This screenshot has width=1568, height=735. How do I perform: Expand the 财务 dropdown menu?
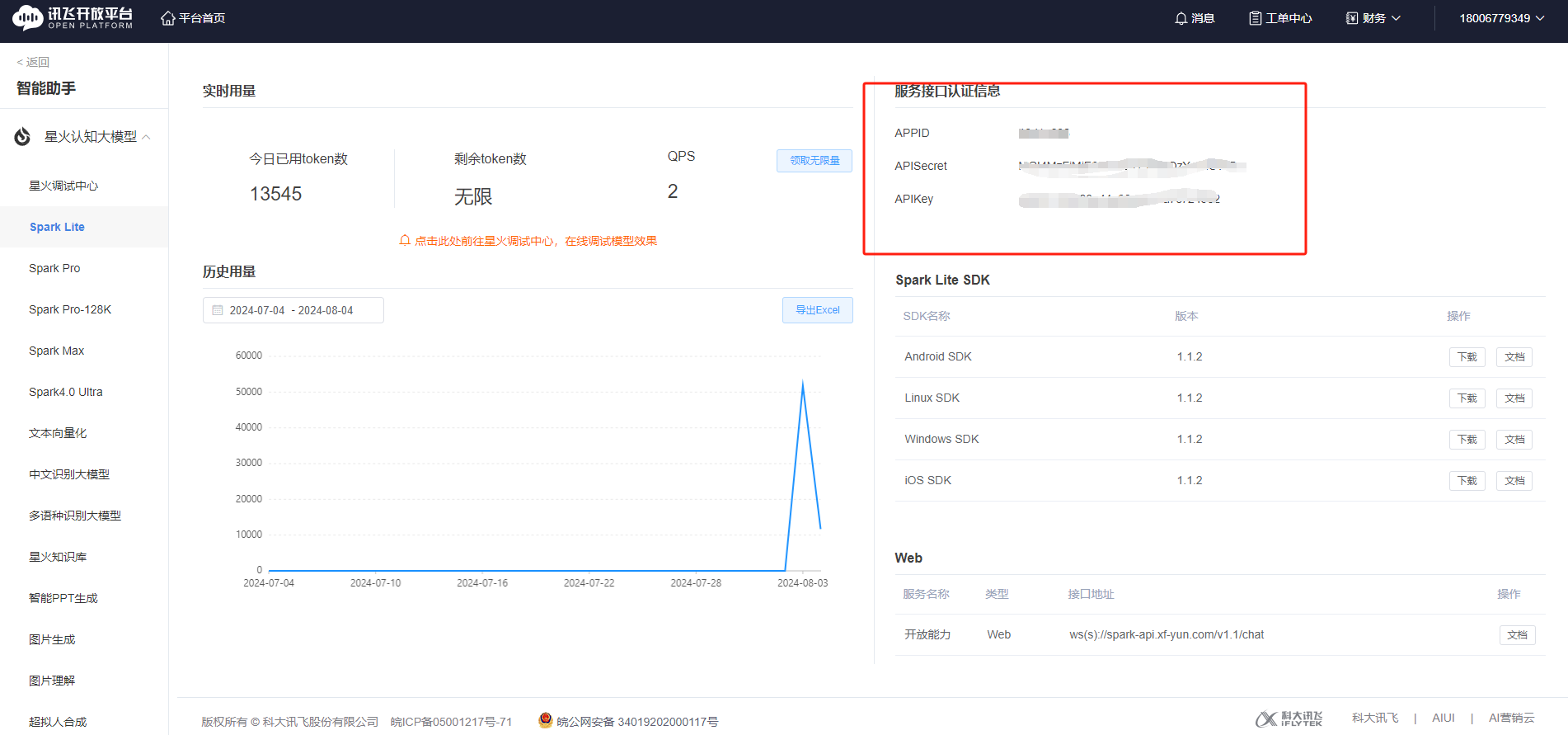1373,18
